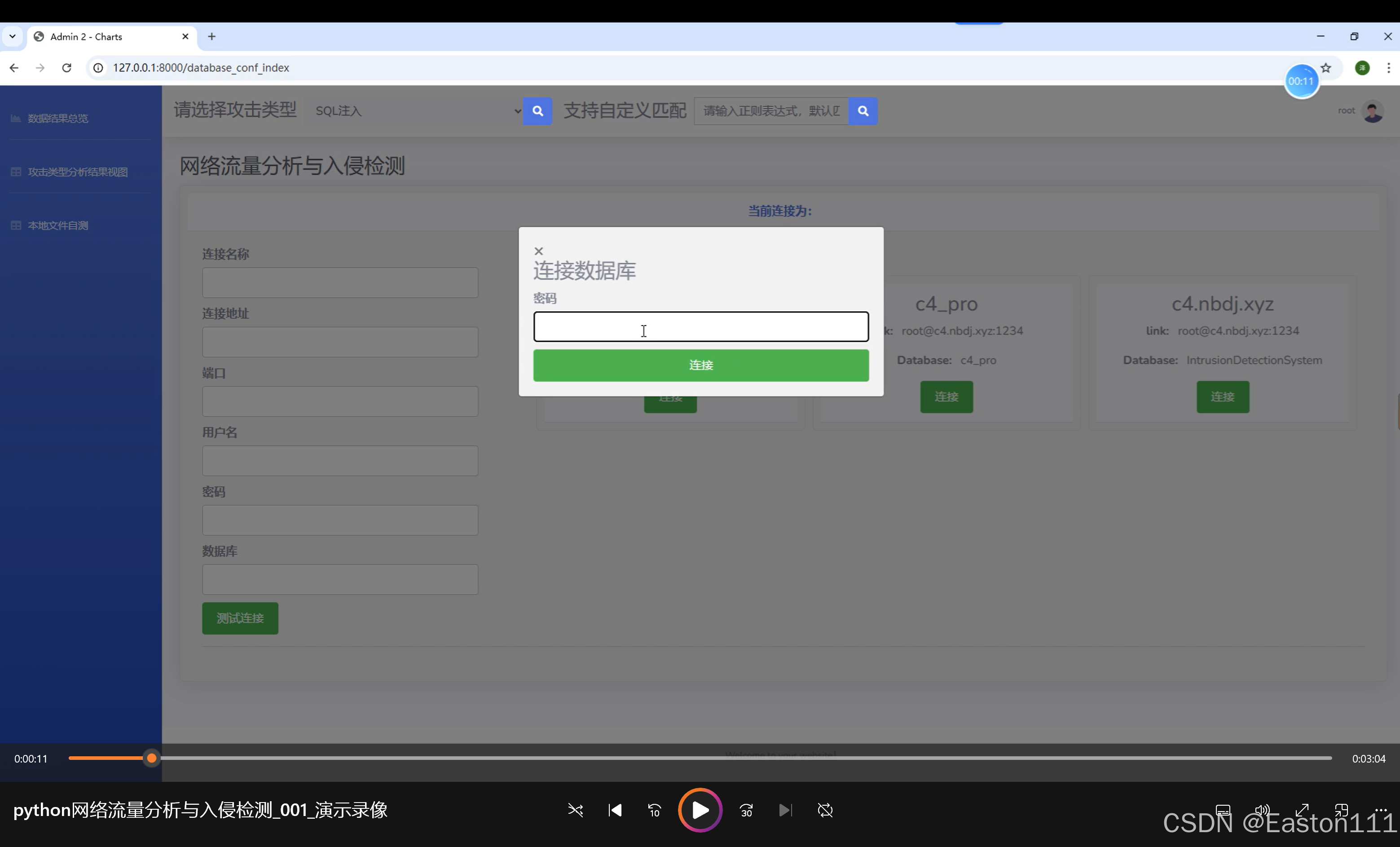This screenshot has width=1400, height=847.
Task: Click the 测试连接 button
Action: (240, 618)
